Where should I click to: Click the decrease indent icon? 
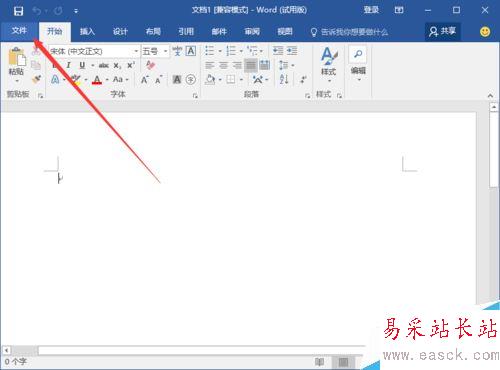tap(278, 51)
